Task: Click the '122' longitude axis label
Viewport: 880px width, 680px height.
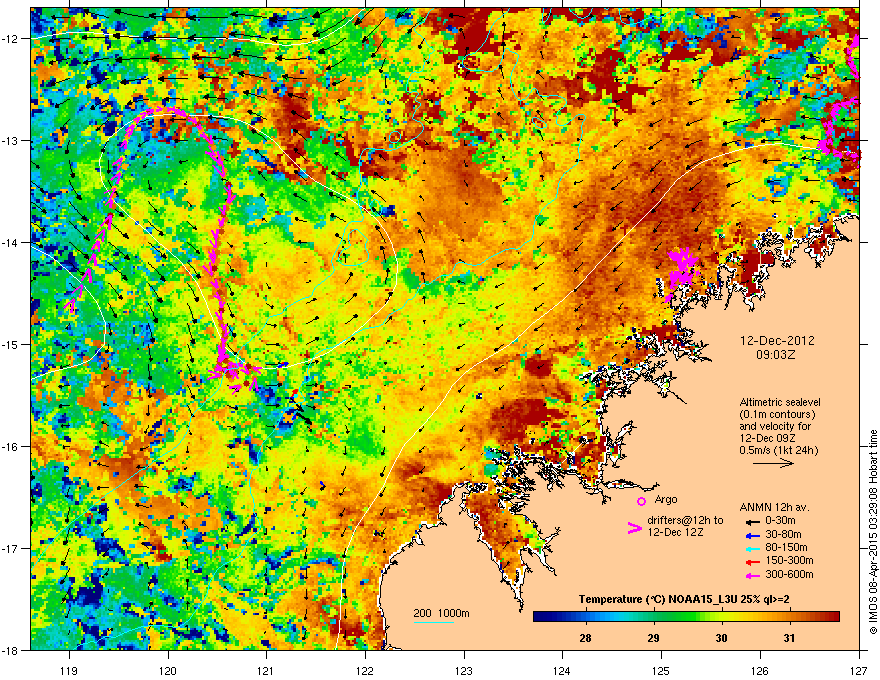Action: [365, 670]
